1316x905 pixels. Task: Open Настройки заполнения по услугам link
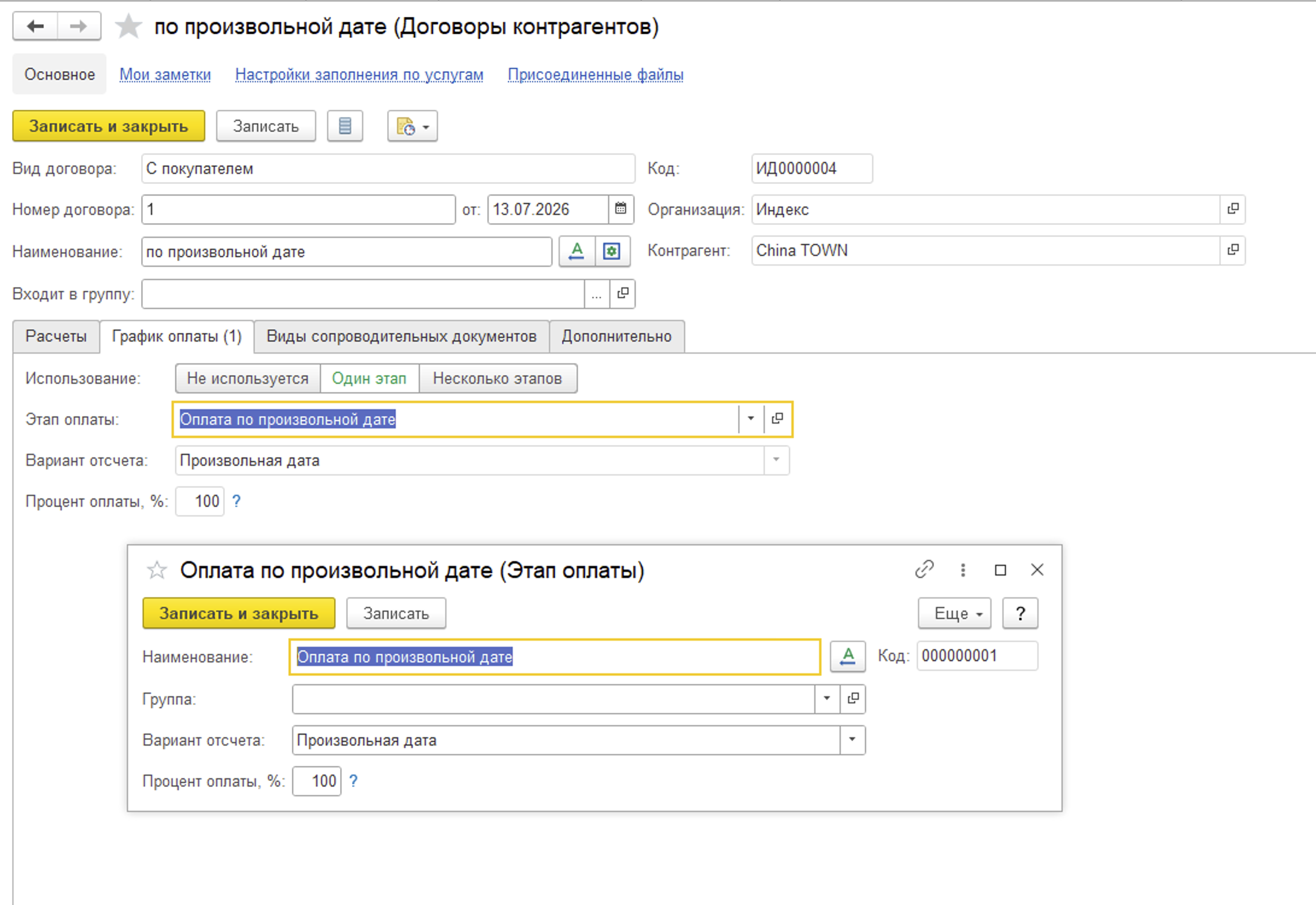pyautogui.click(x=359, y=75)
